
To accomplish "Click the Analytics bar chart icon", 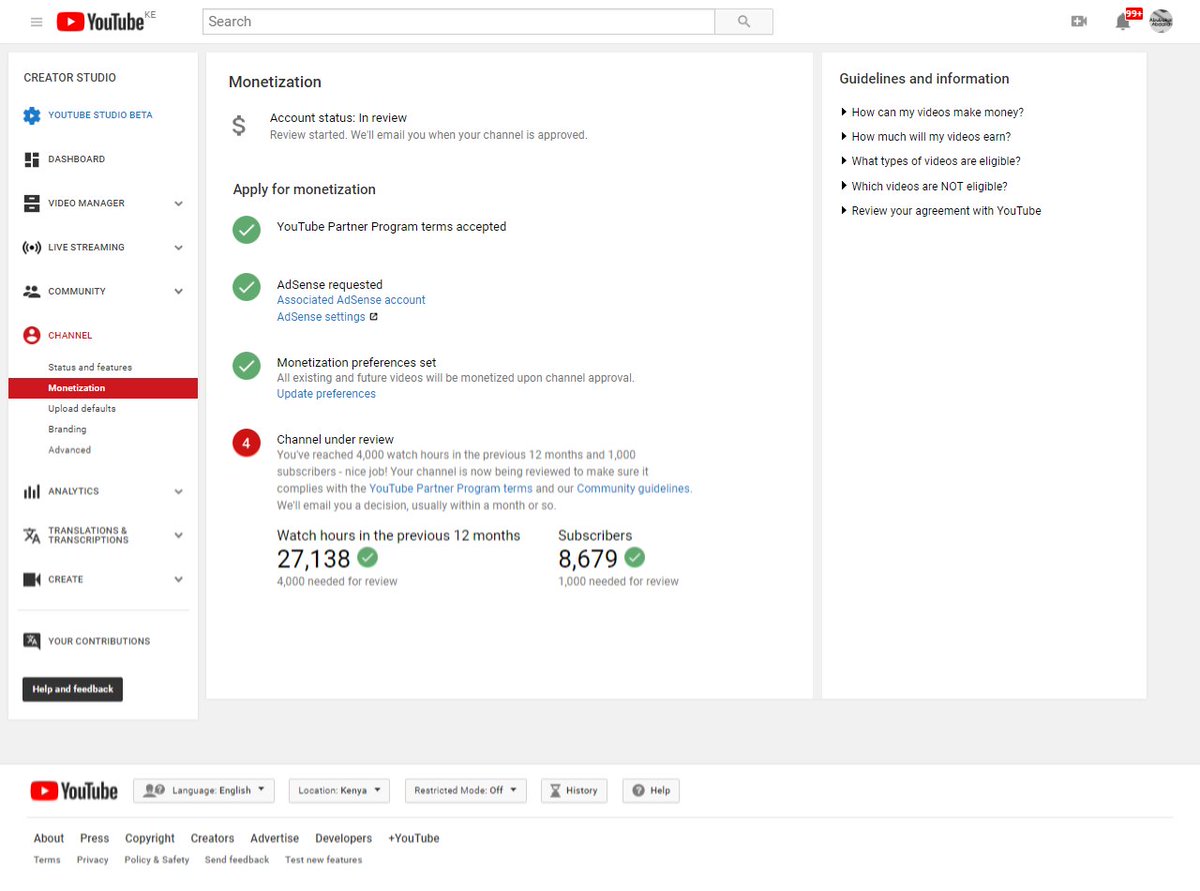I will tap(32, 491).
